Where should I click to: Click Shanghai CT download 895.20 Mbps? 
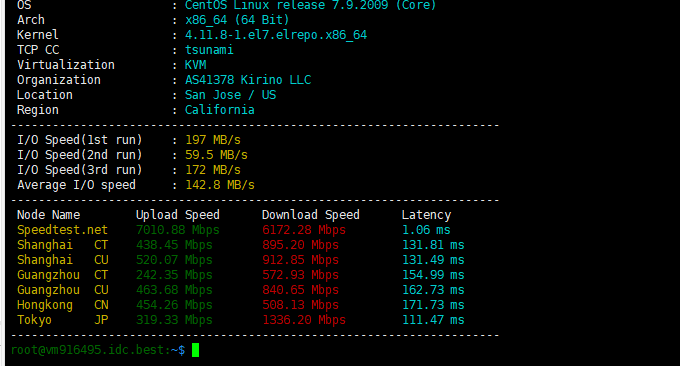coord(300,245)
